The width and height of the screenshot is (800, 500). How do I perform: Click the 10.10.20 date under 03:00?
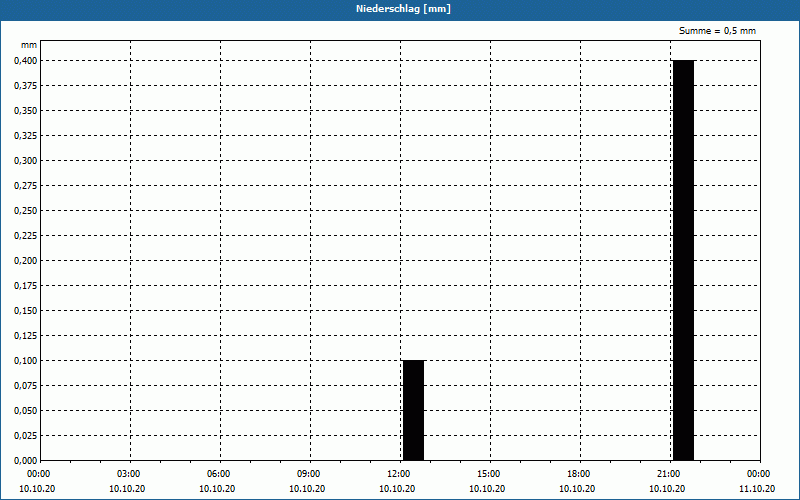[x=127, y=489]
